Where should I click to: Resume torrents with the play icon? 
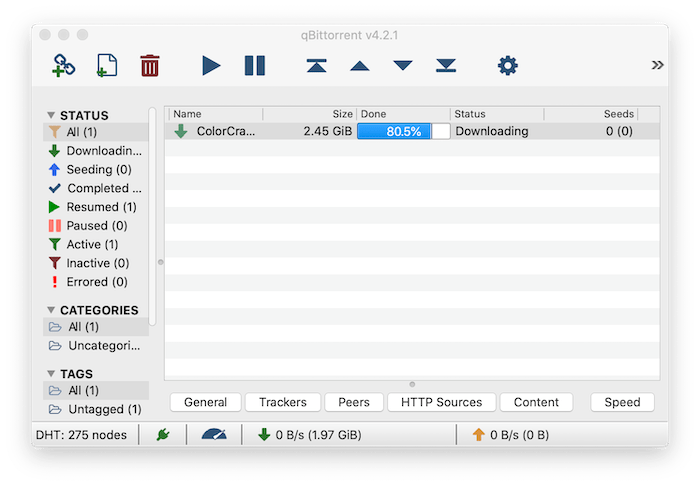211,66
